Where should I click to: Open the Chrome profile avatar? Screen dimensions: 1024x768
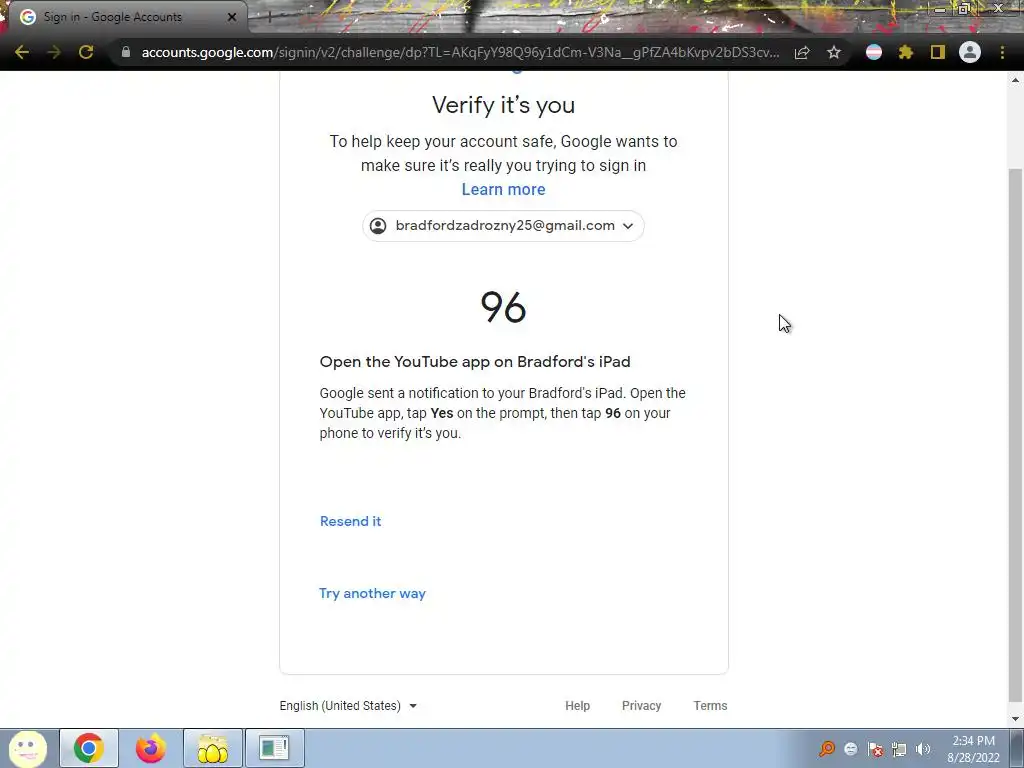(970, 52)
